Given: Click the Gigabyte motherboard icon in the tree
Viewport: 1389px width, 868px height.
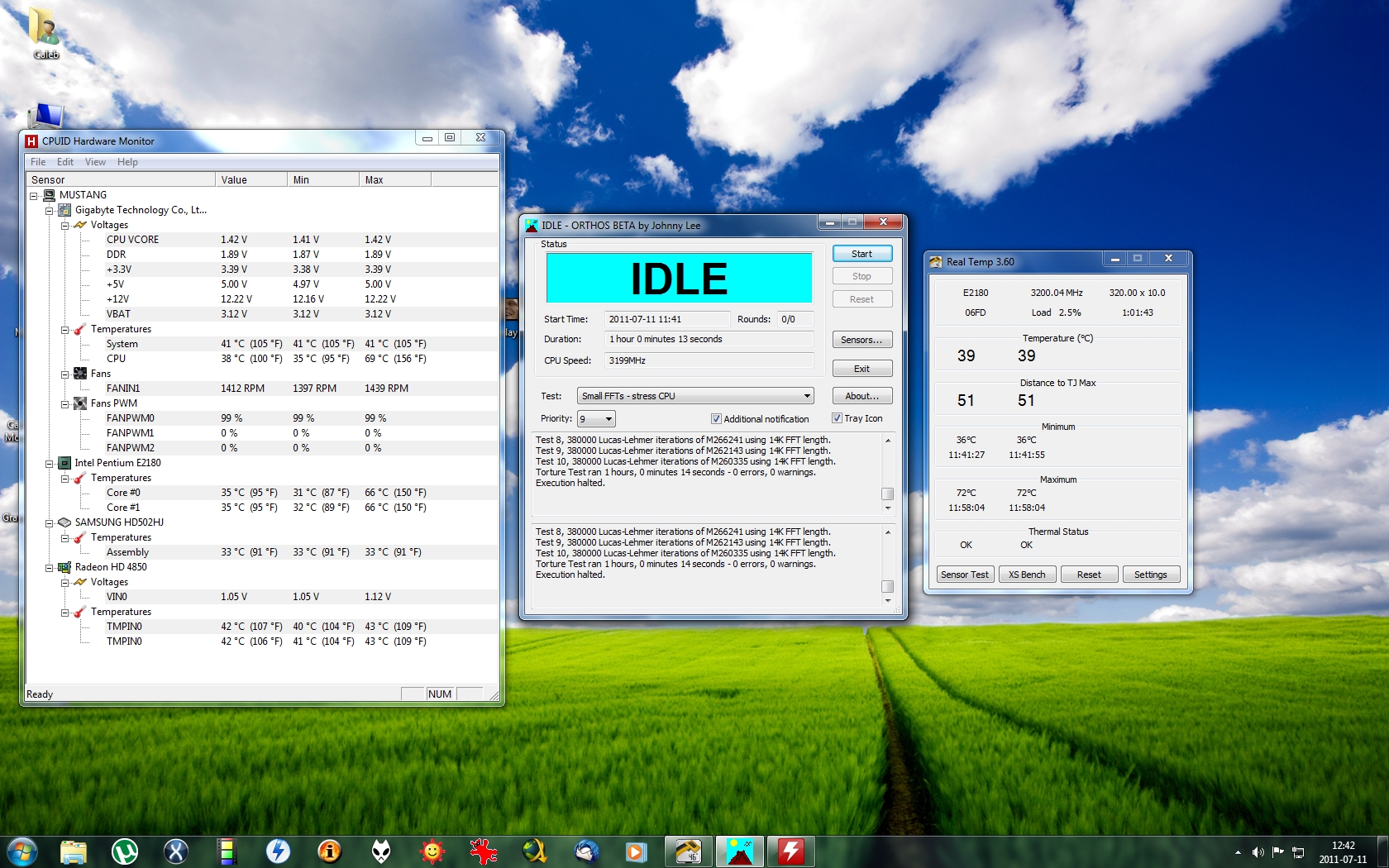Looking at the screenshot, I should pos(64,210).
